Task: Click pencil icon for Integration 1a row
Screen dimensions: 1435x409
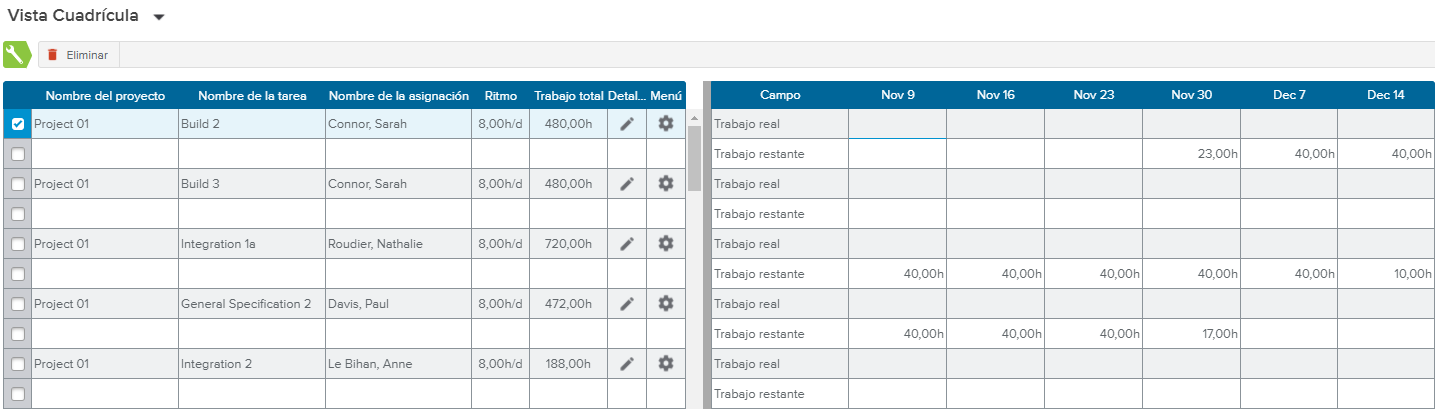Action: point(627,244)
